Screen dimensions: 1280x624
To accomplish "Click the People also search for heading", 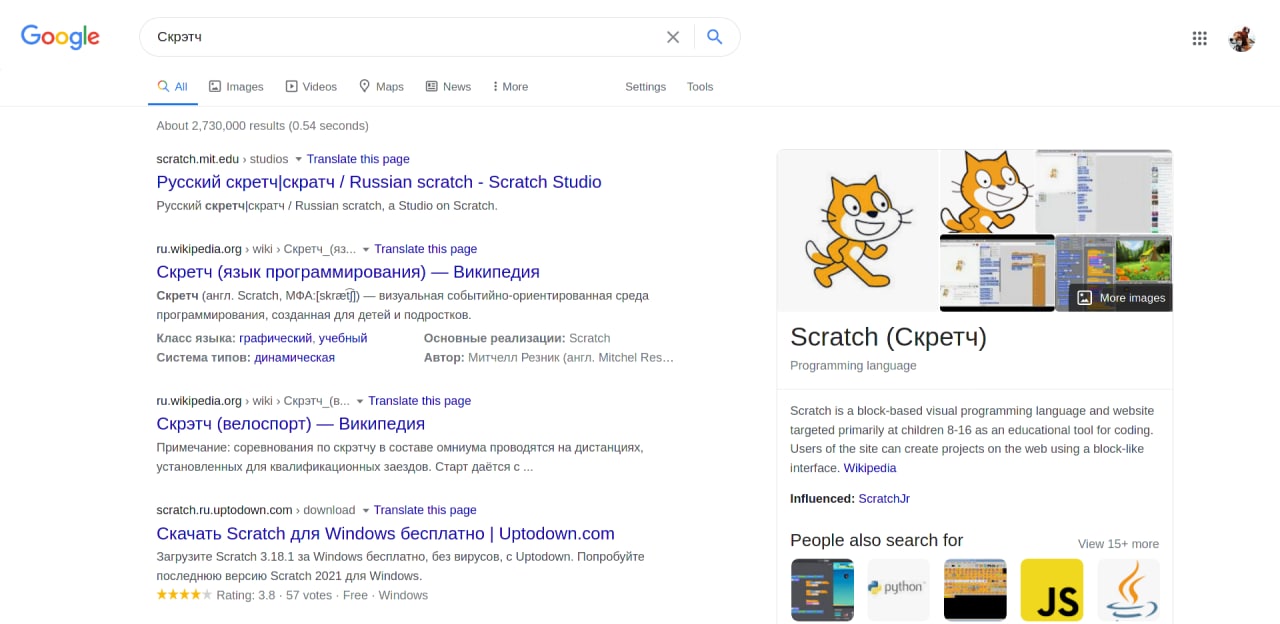I will click(x=876, y=541).
